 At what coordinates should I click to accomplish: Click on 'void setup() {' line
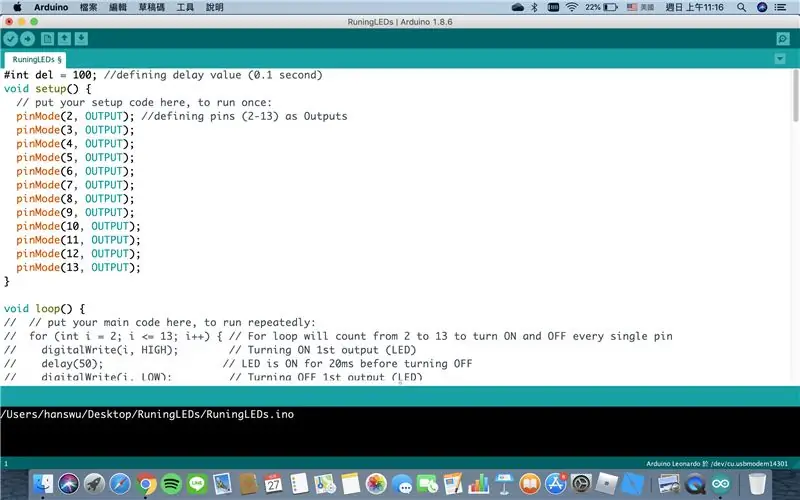47,89
